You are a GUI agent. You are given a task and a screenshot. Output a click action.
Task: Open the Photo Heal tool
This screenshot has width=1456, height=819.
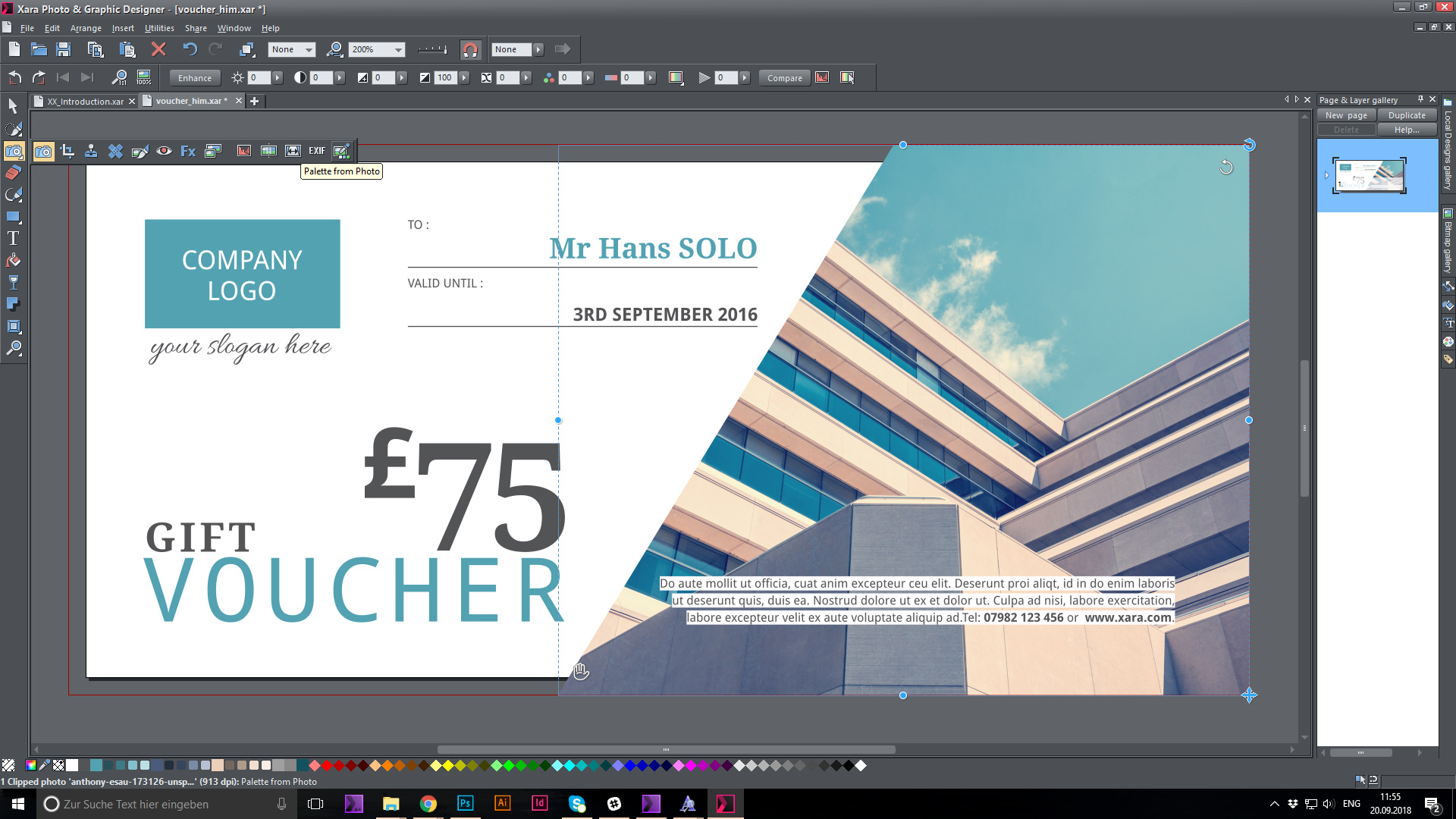tap(115, 151)
